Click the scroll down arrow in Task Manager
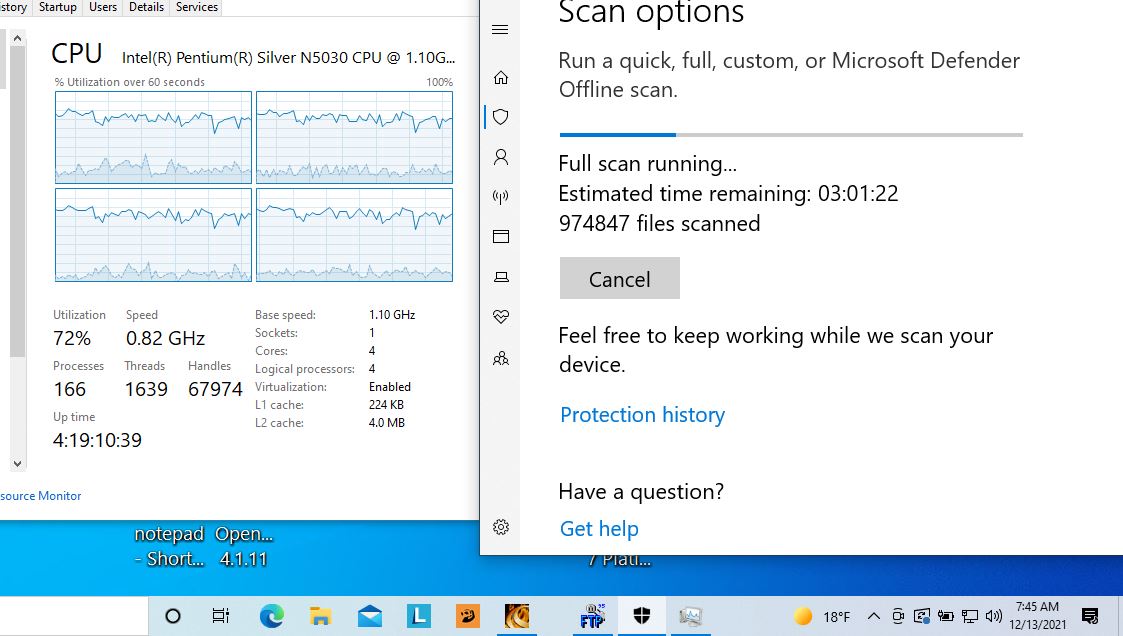The image size is (1123, 636). [x=17, y=463]
